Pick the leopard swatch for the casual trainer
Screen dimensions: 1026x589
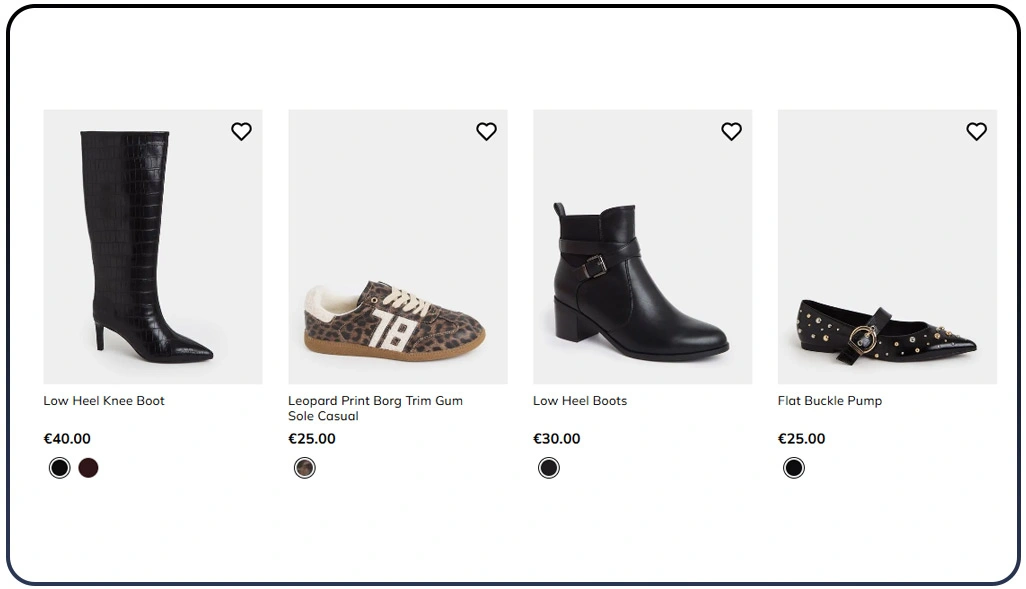coord(304,467)
